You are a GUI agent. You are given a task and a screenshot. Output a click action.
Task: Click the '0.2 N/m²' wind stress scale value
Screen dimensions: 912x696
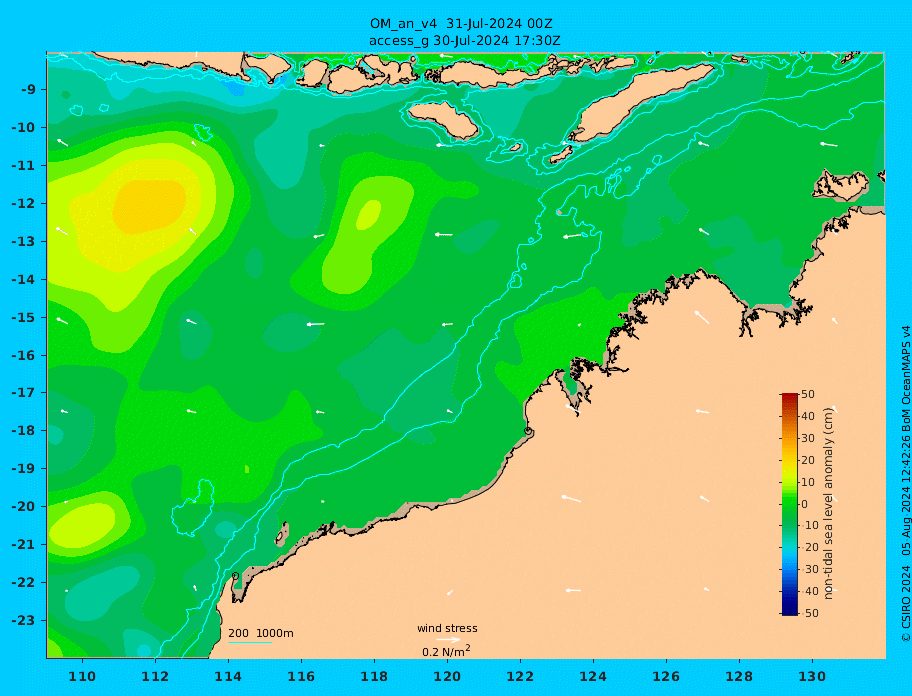tap(446, 651)
